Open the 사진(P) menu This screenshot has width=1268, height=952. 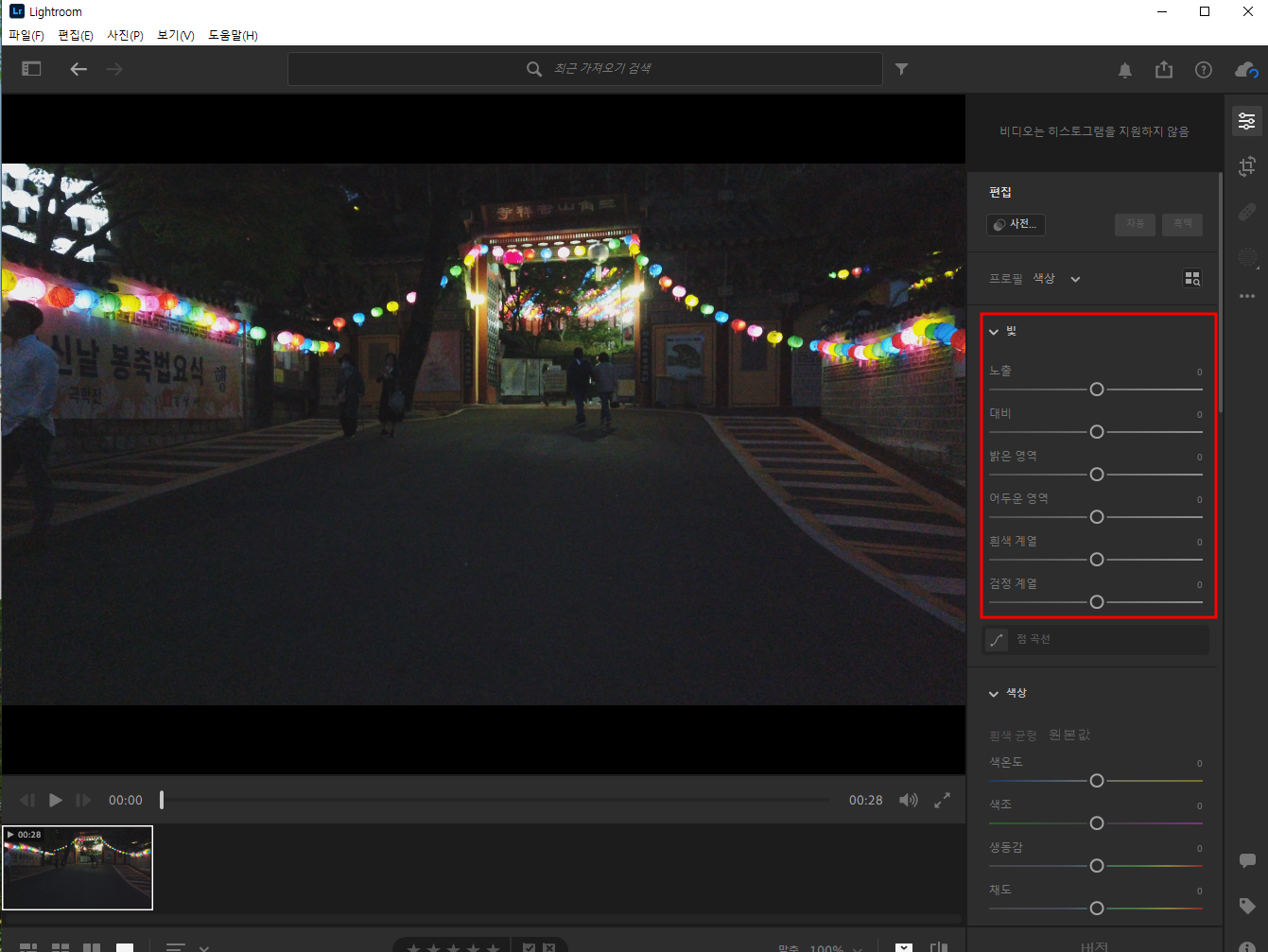125,35
